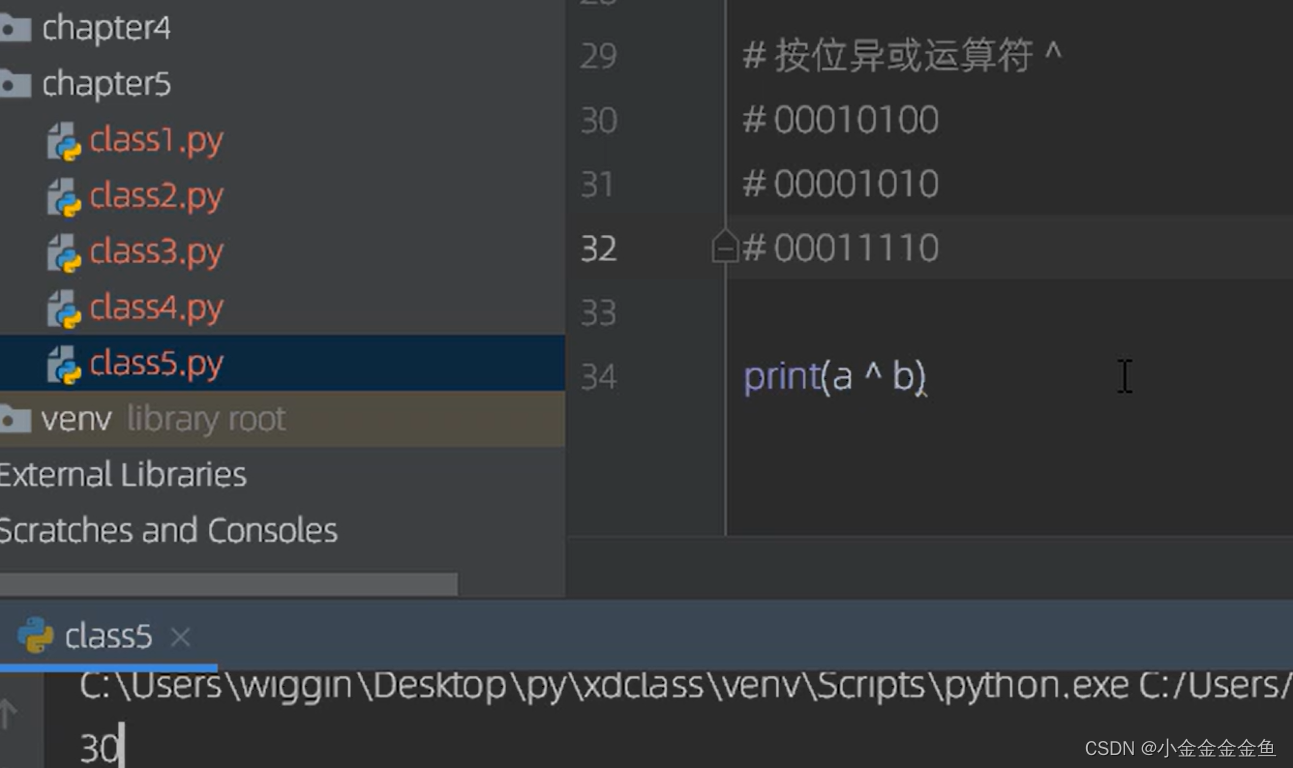This screenshot has height=768, width=1293.
Task: Click the horizontal scrollbar below the project tree
Action: click(x=230, y=581)
